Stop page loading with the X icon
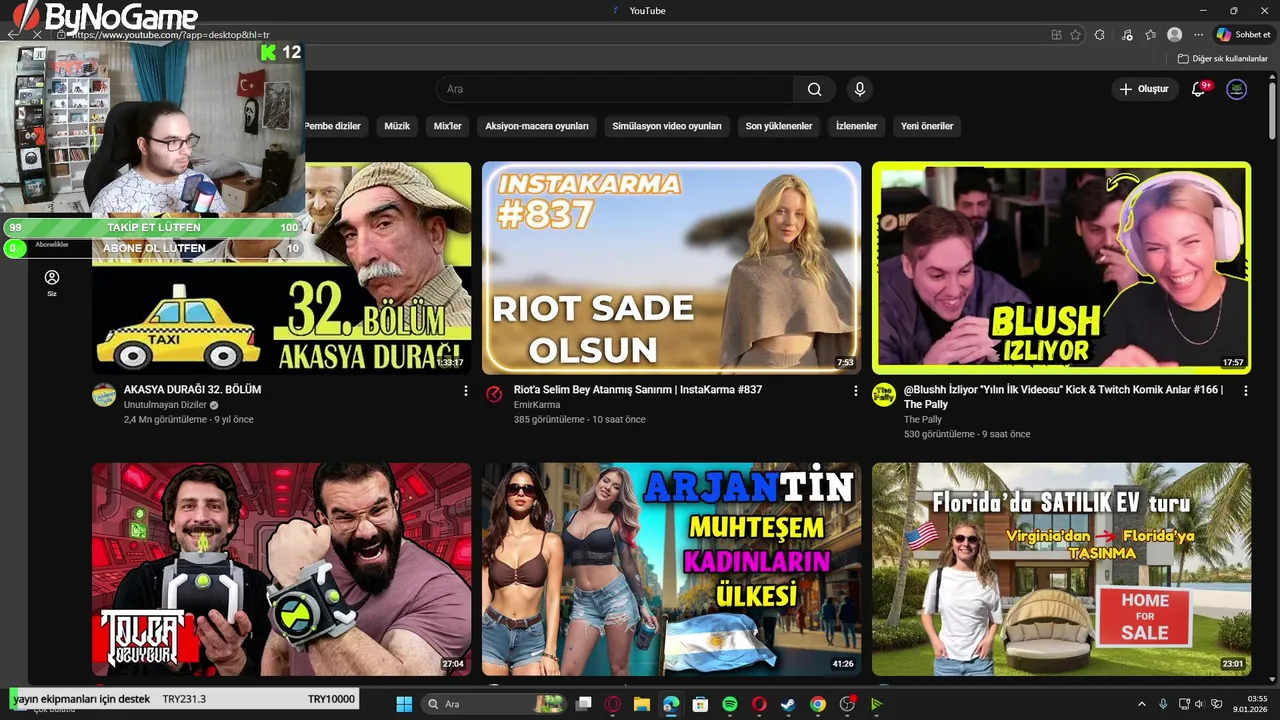 pos(37,34)
